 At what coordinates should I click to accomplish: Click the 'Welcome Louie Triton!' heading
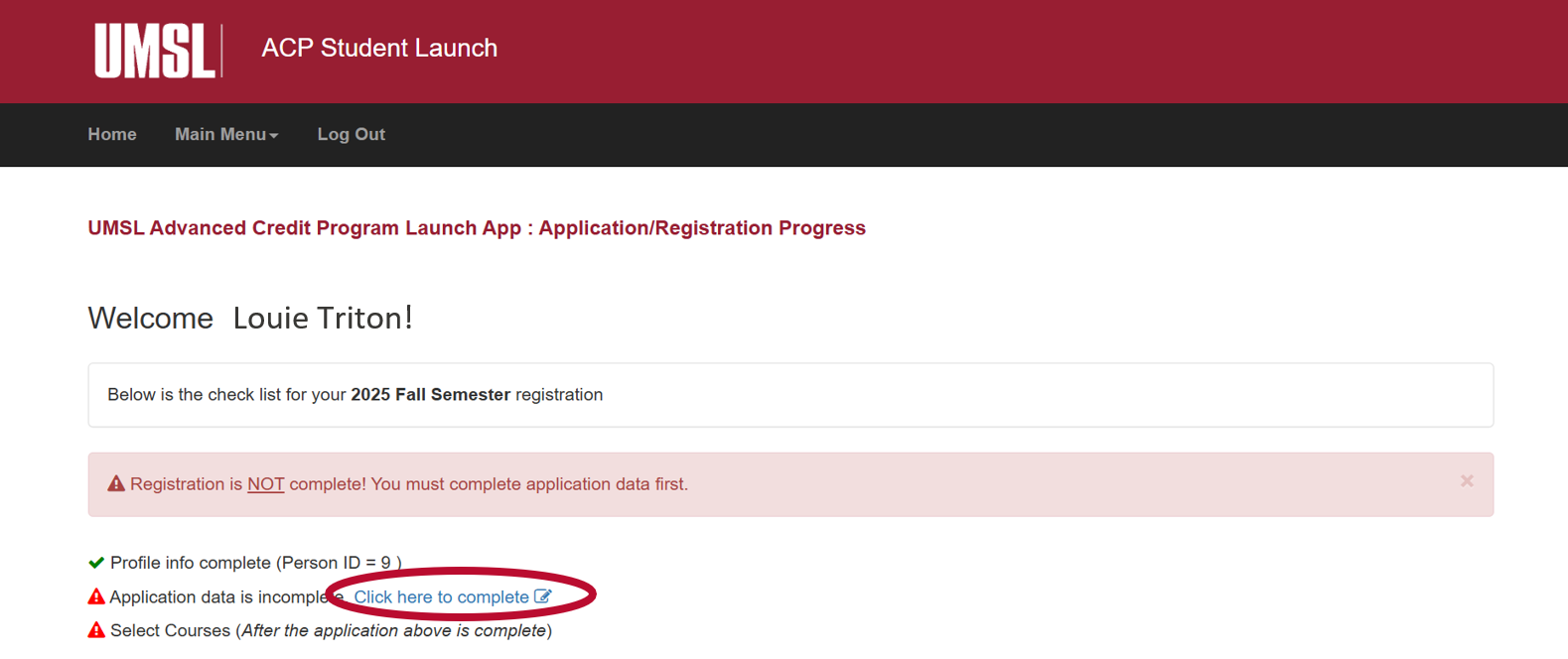tap(250, 318)
